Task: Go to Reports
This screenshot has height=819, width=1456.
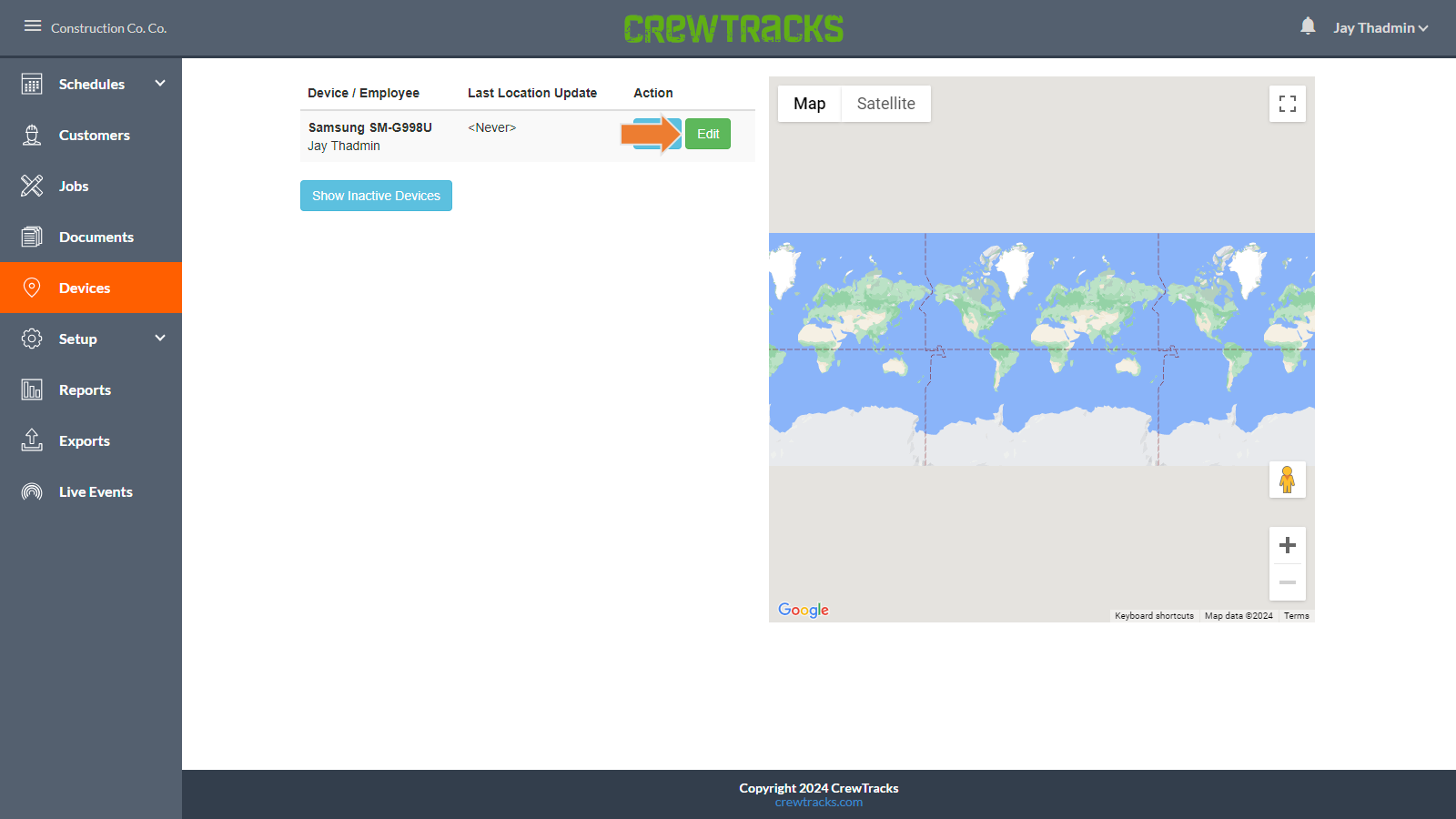Action: (x=91, y=389)
